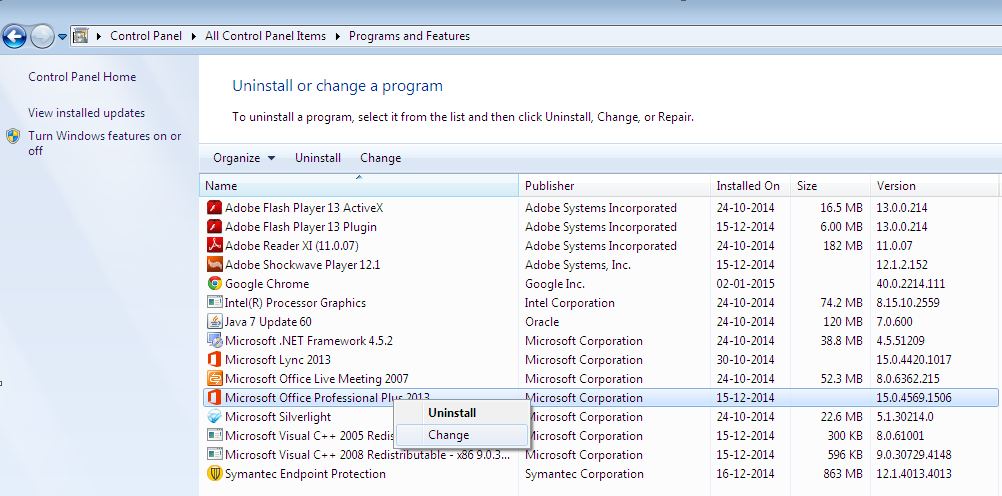1002x496 pixels.
Task: Sort the list by Installed On column
Action: pyautogui.click(x=748, y=186)
